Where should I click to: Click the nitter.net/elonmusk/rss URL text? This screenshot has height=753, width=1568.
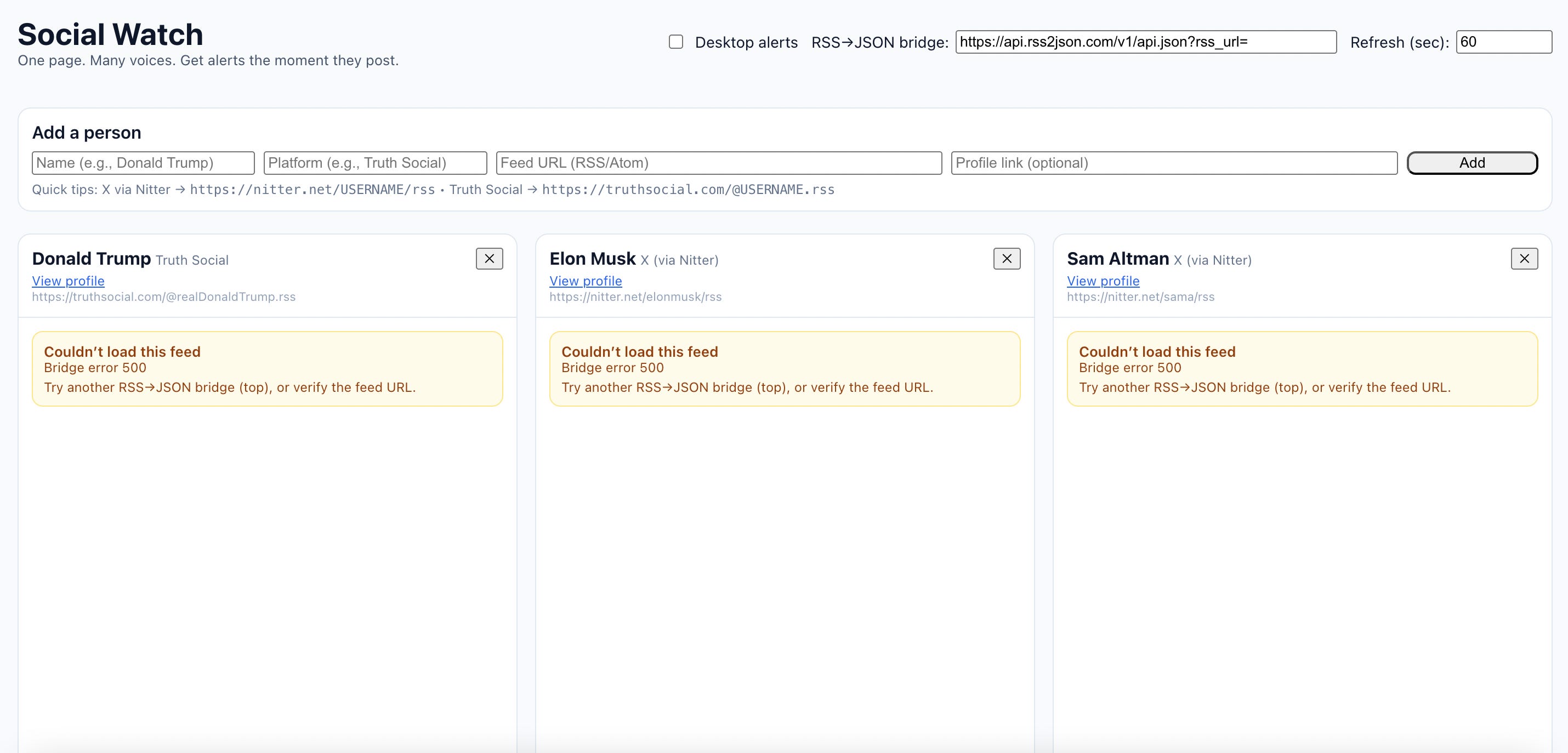tap(635, 297)
